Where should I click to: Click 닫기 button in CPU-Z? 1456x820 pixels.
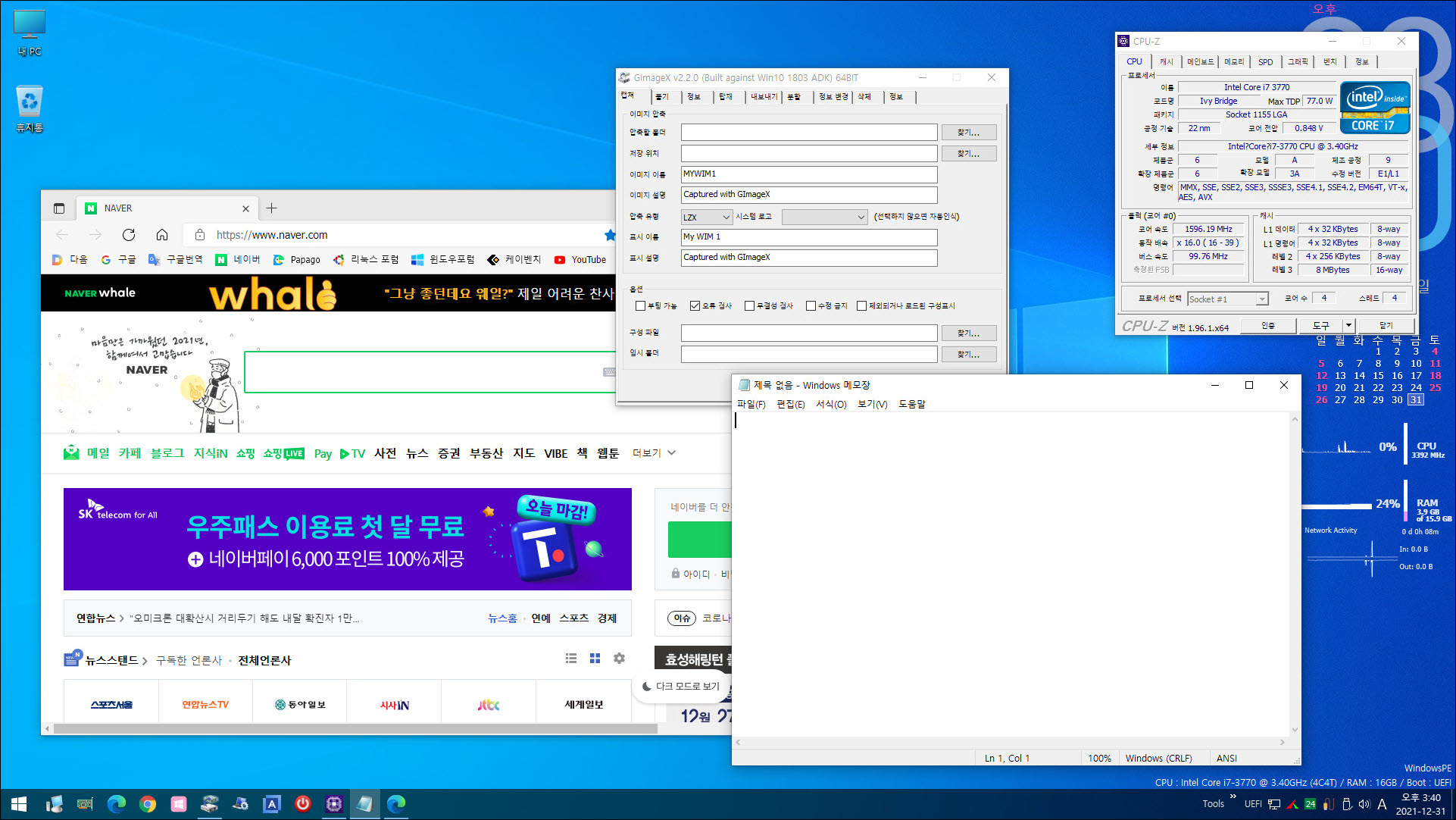[x=1386, y=325]
